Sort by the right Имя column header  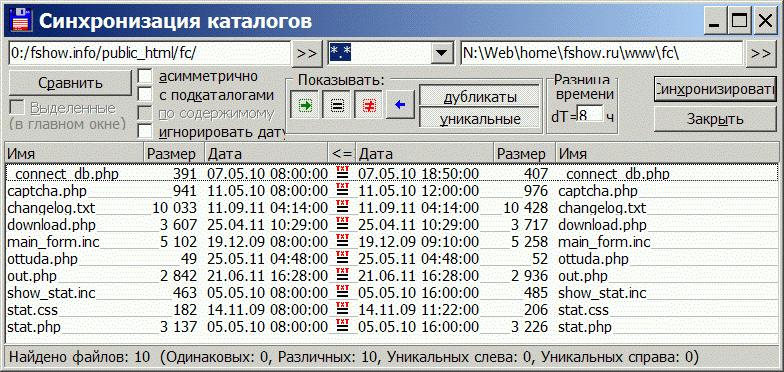click(667, 153)
